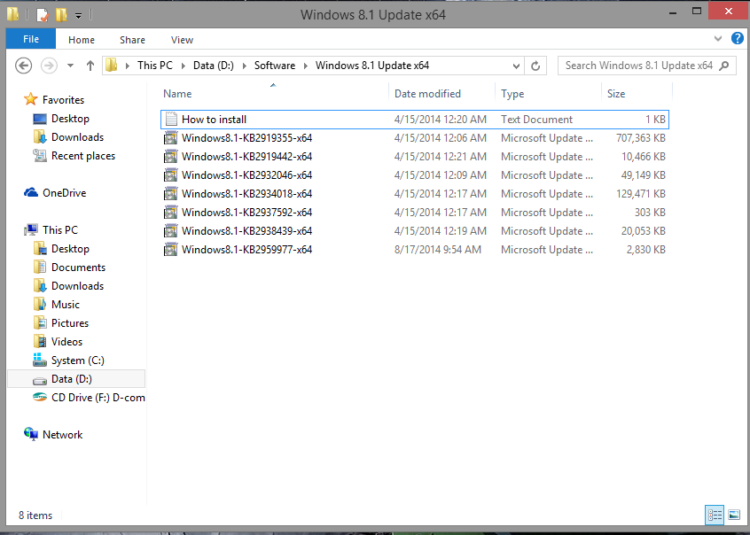The width and height of the screenshot is (750, 535).
Task: Switch to Details view in status bar
Action: (x=715, y=515)
